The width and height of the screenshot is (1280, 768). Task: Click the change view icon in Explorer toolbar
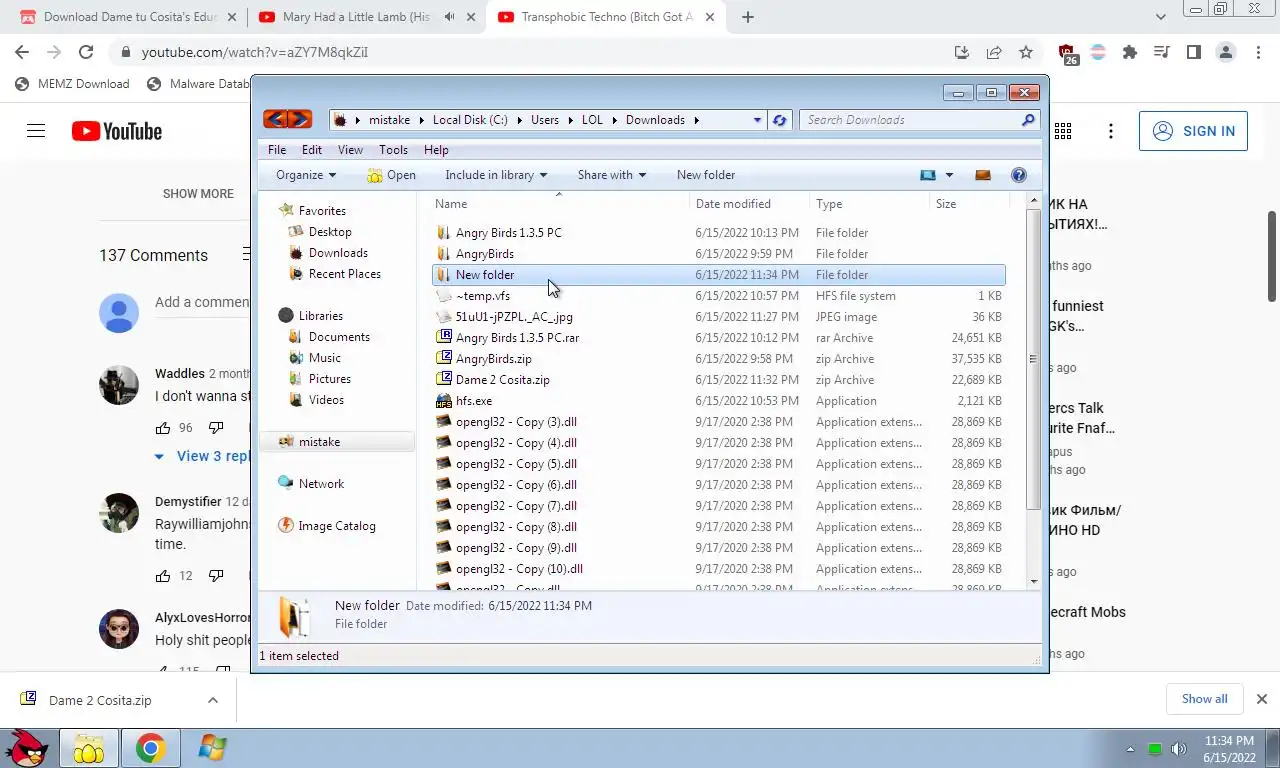(x=928, y=175)
